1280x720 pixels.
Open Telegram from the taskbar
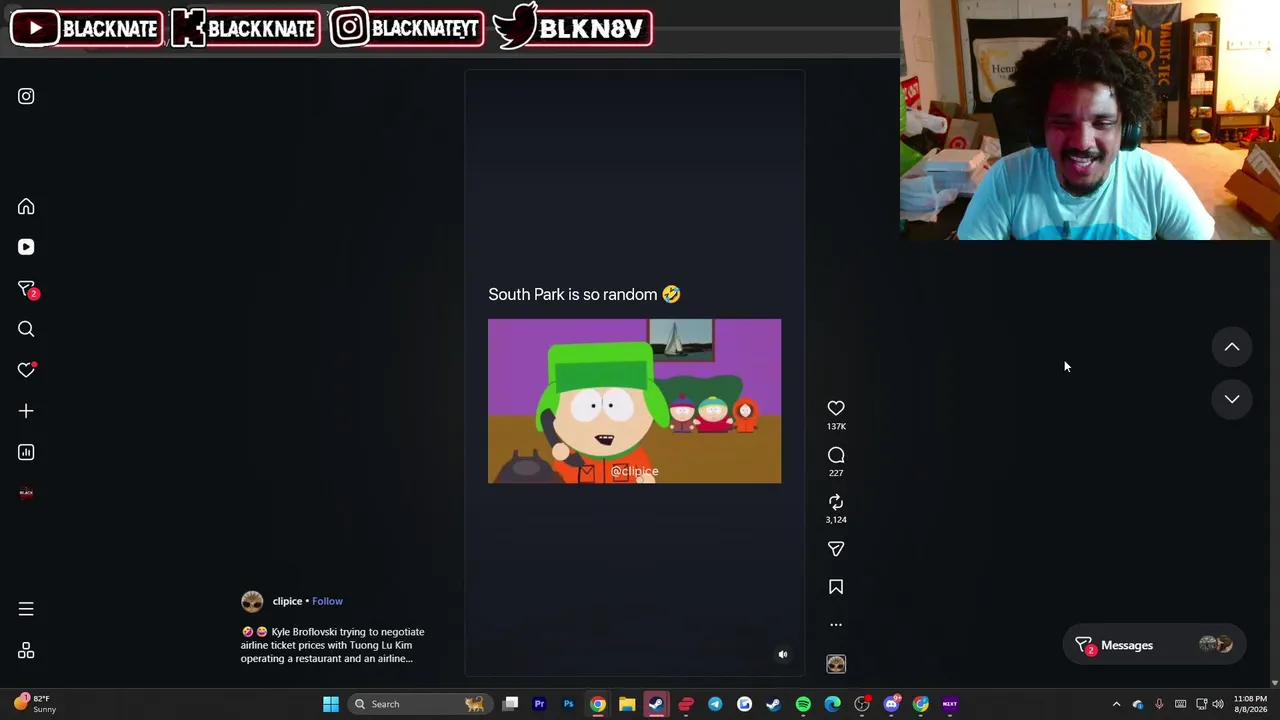pyautogui.click(x=715, y=704)
